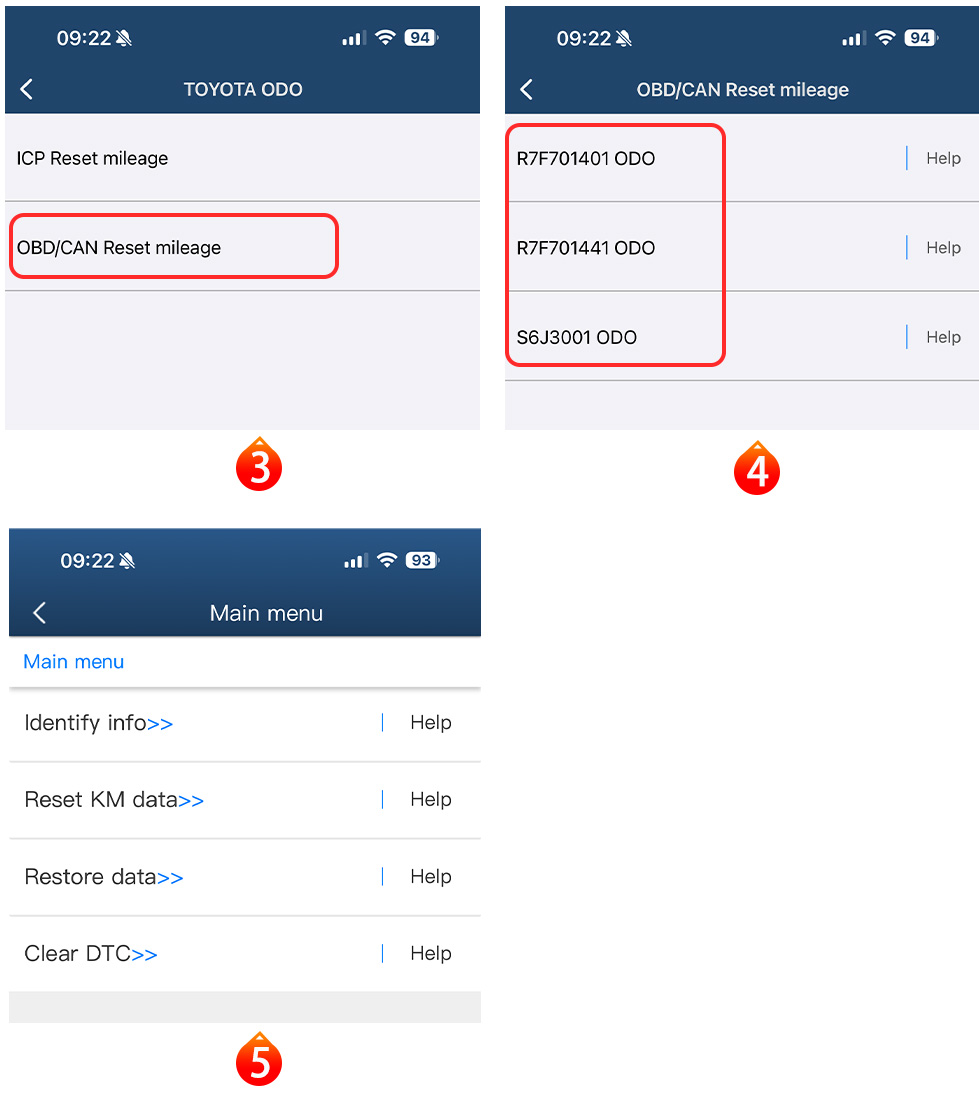The height and width of the screenshot is (1113, 979).
Task: Select ICP Reset mileage option
Action: tap(242, 158)
